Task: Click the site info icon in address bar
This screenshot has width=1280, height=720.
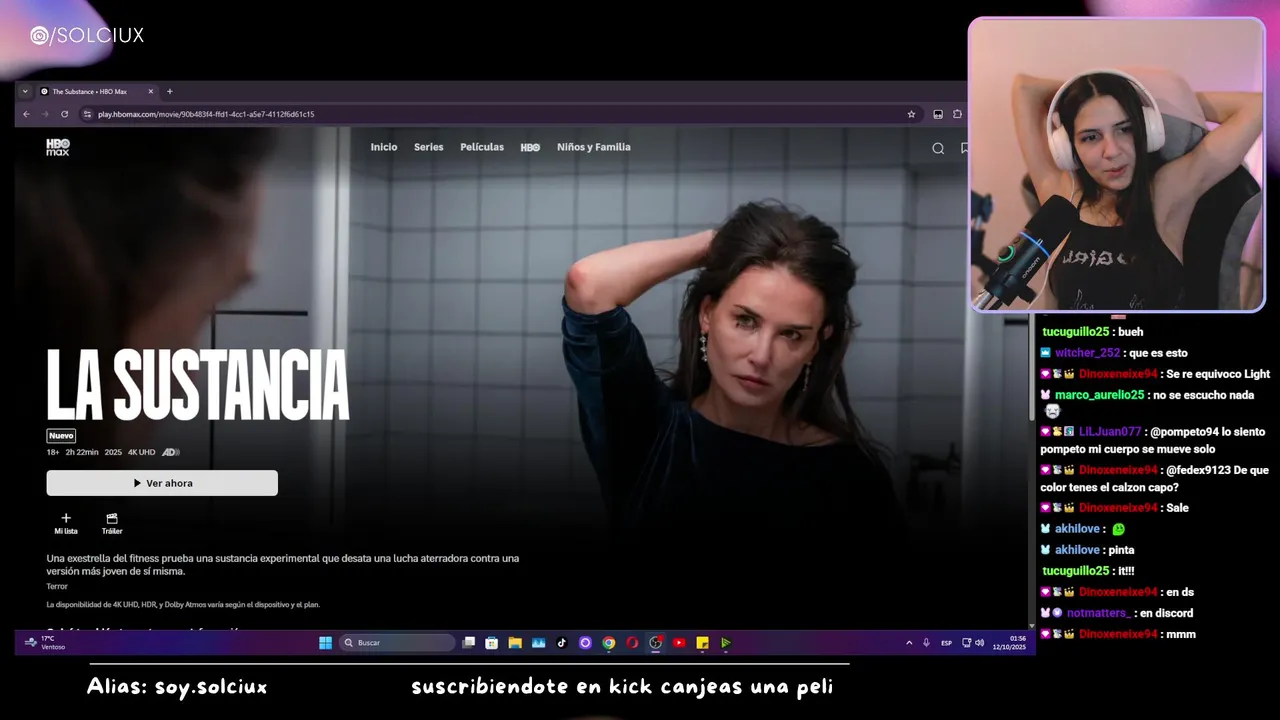Action: [x=87, y=114]
